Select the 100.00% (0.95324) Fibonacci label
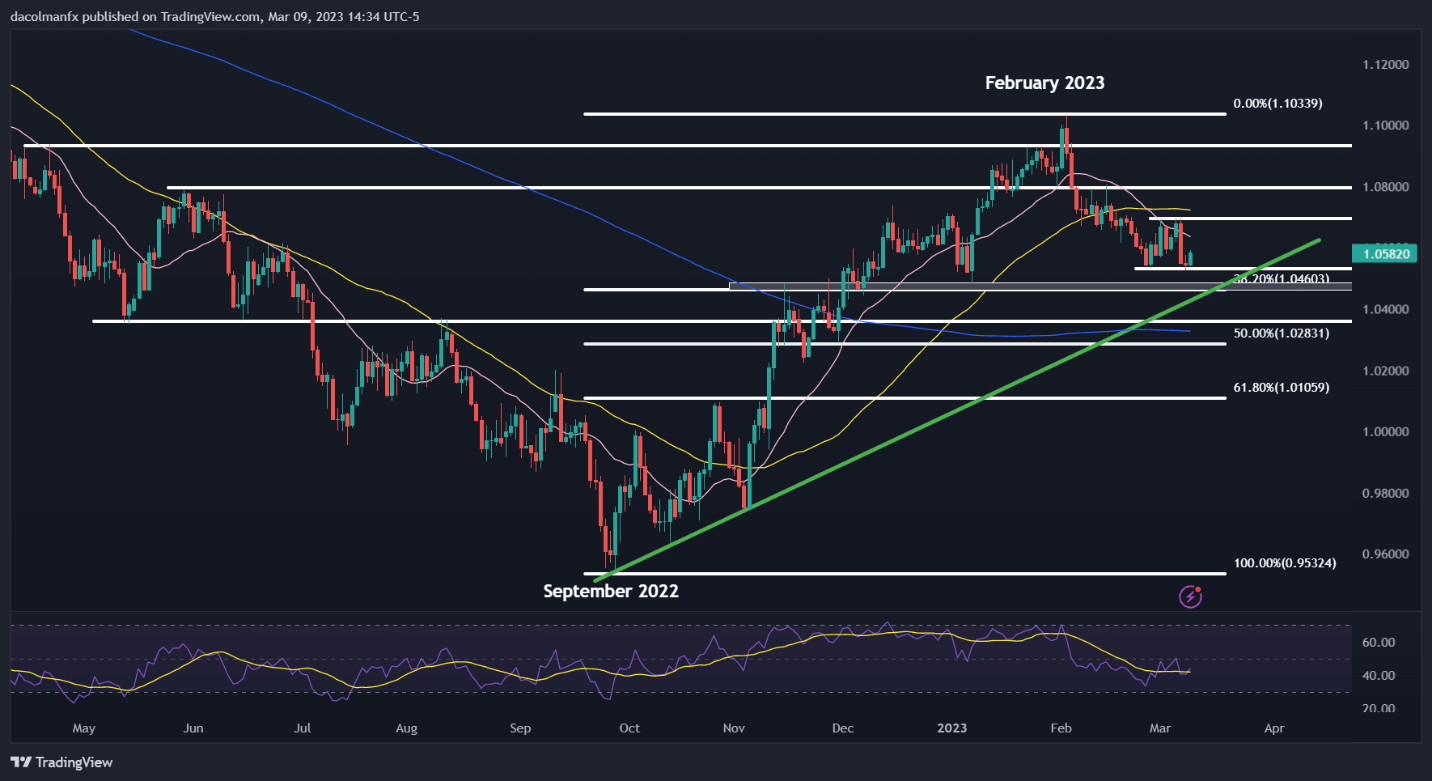 pos(1284,563)
